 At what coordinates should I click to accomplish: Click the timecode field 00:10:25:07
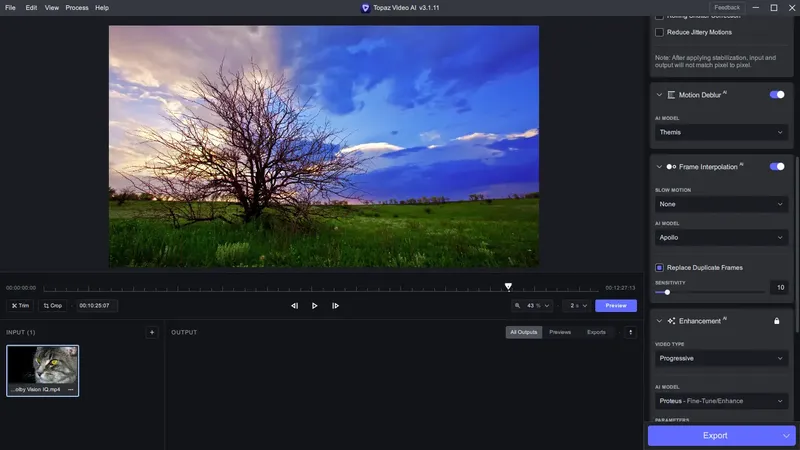tap(96, 306)
